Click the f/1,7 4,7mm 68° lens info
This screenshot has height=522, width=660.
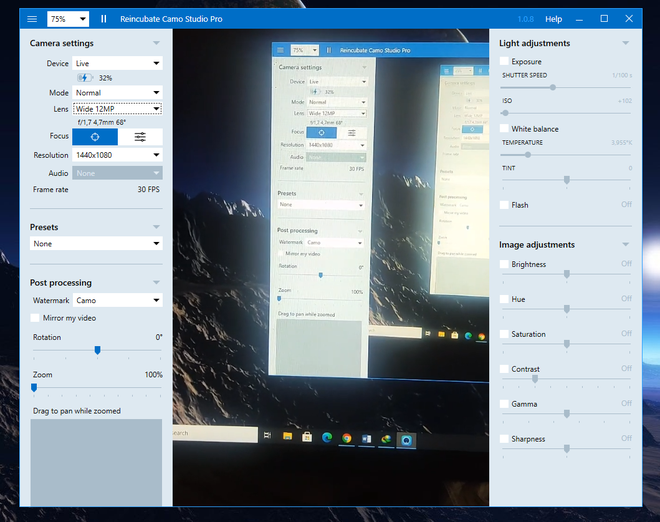click(101, 122)
